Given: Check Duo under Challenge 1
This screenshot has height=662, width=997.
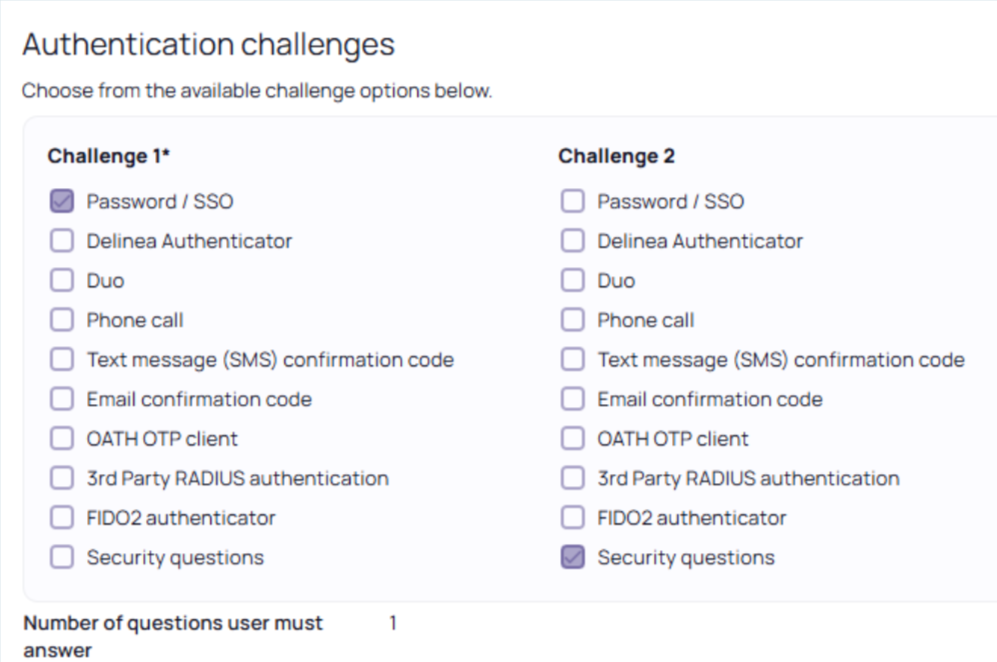Looking at the screenshot, I should [62, 281].
